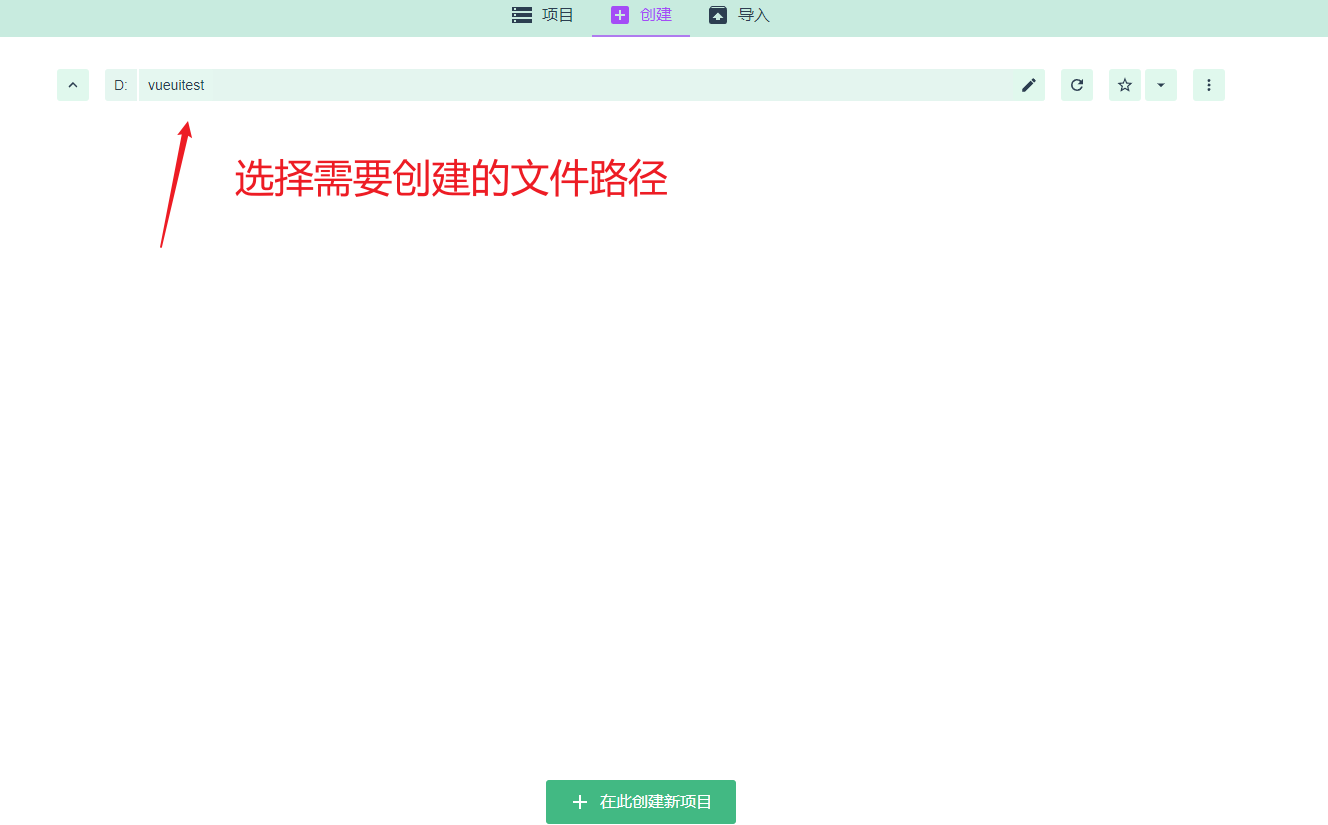Go up to the parent folder
This screenshot has height=825, width=1328.
point(73,85)
